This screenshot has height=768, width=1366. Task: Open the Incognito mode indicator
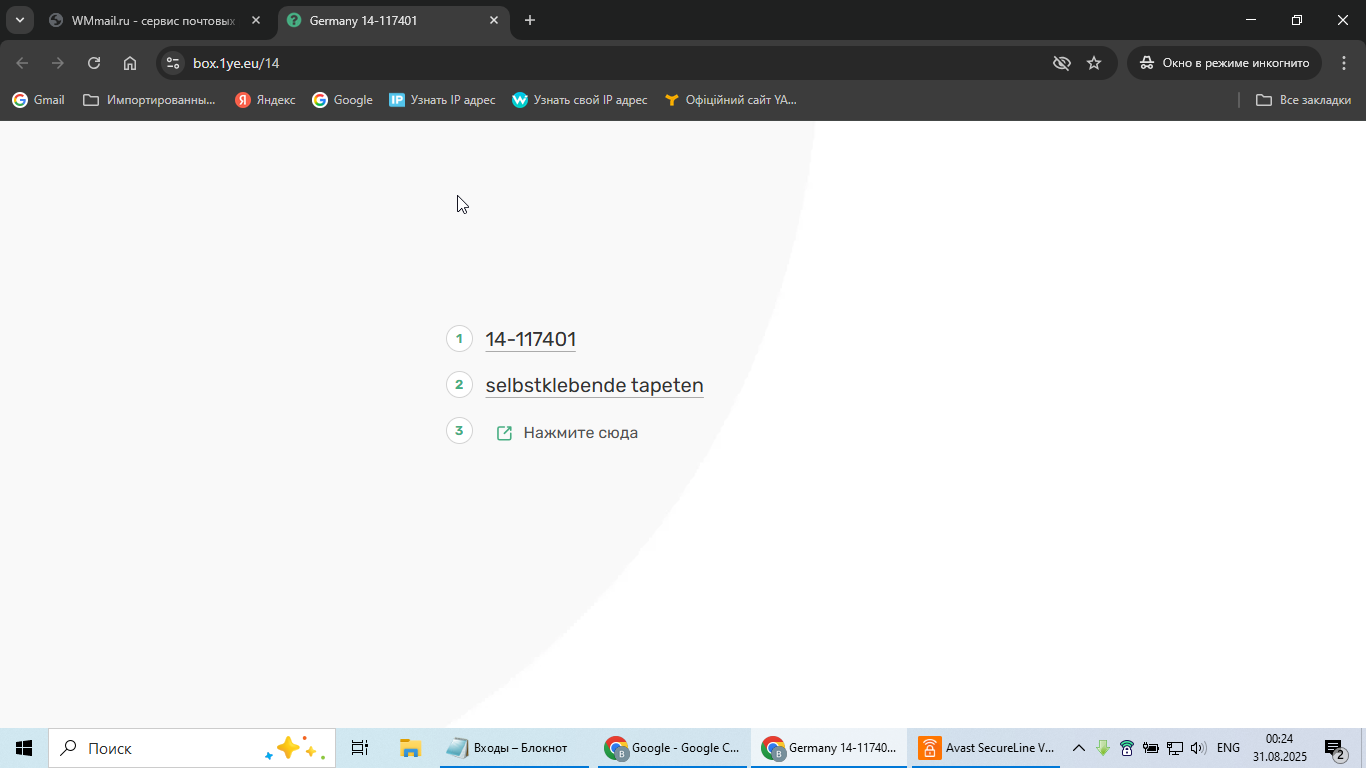point(1224,63)
